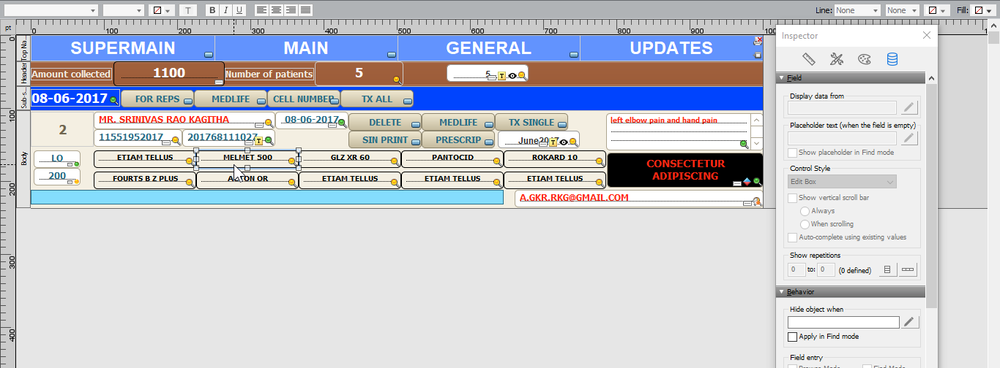
Task: Click pencil icon beside Display data from
Action: point(910,107)
